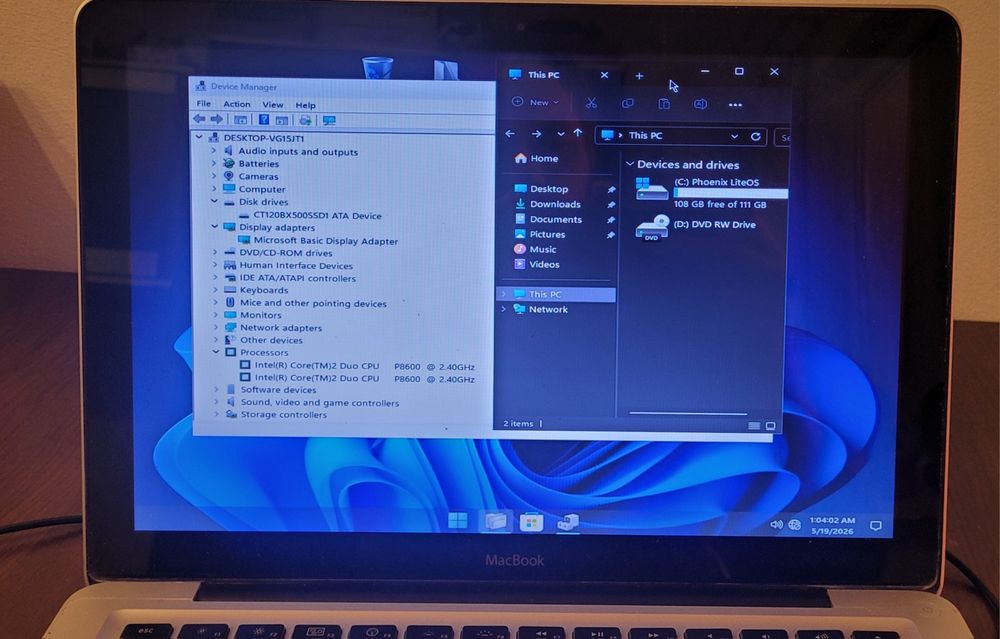Click the Cut scissors icon

coord(591,103)
